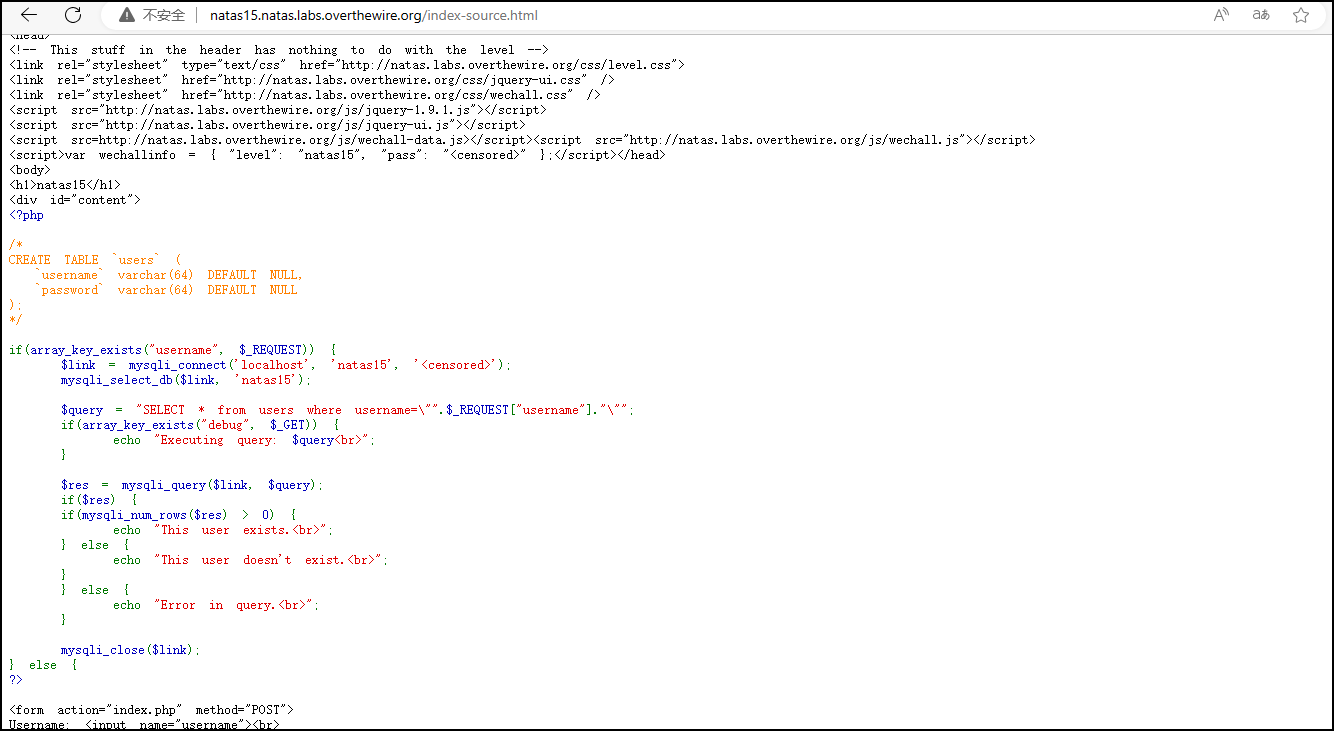Click the array_key_exists("username", $_REQUEST) line
Viewport: 1334px width, 731px height.
tap(173, 350)
